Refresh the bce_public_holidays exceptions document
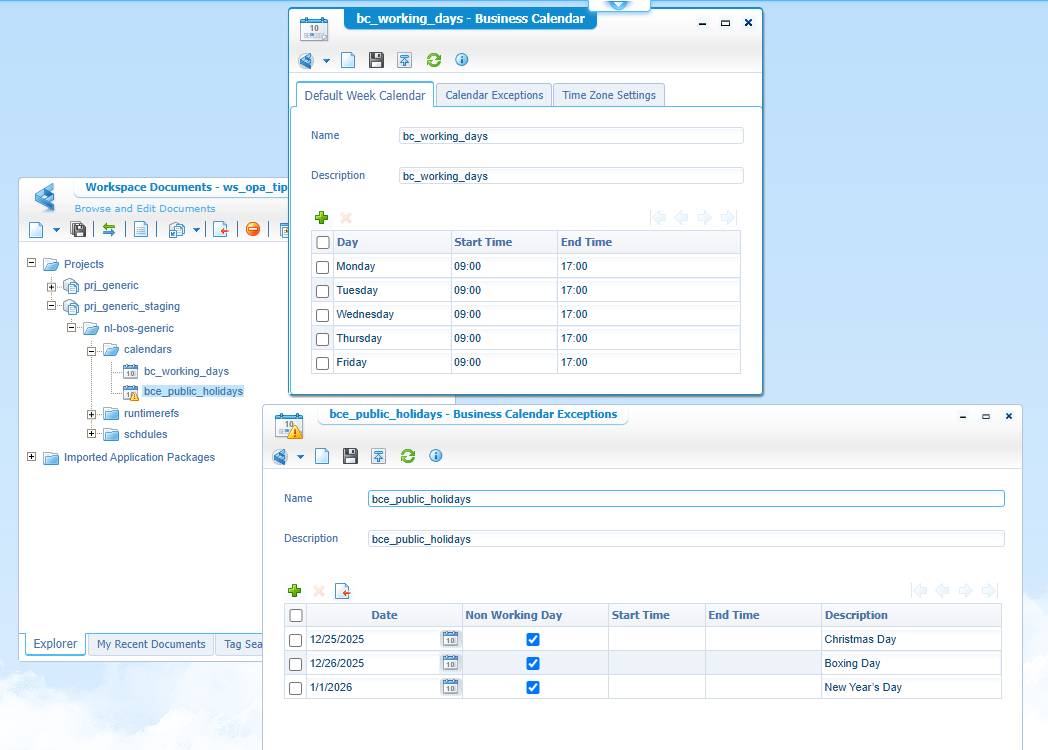The image size is (1048, 750). [407, 456]
